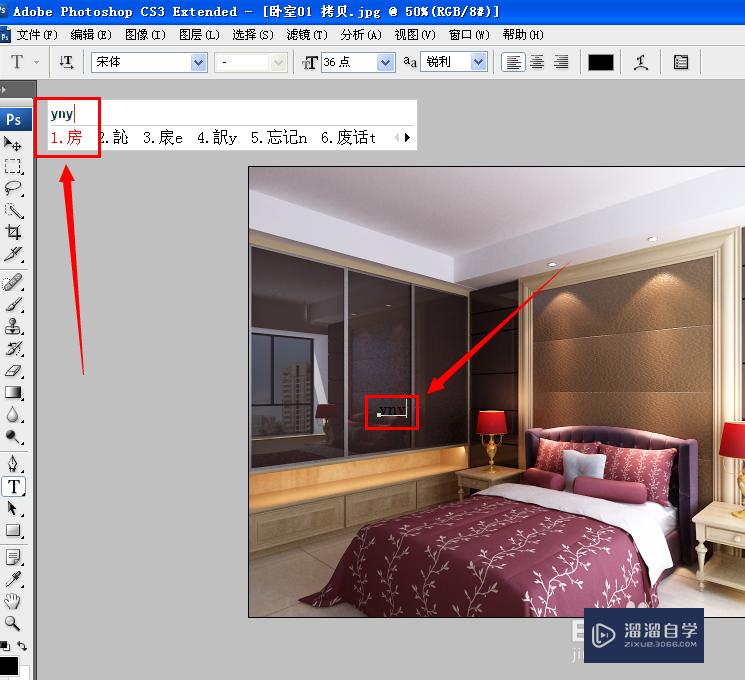Align text left
Image resolution: width=745 pixels, height=680 pixels.
pyautogui.click(x=513, y=62)
